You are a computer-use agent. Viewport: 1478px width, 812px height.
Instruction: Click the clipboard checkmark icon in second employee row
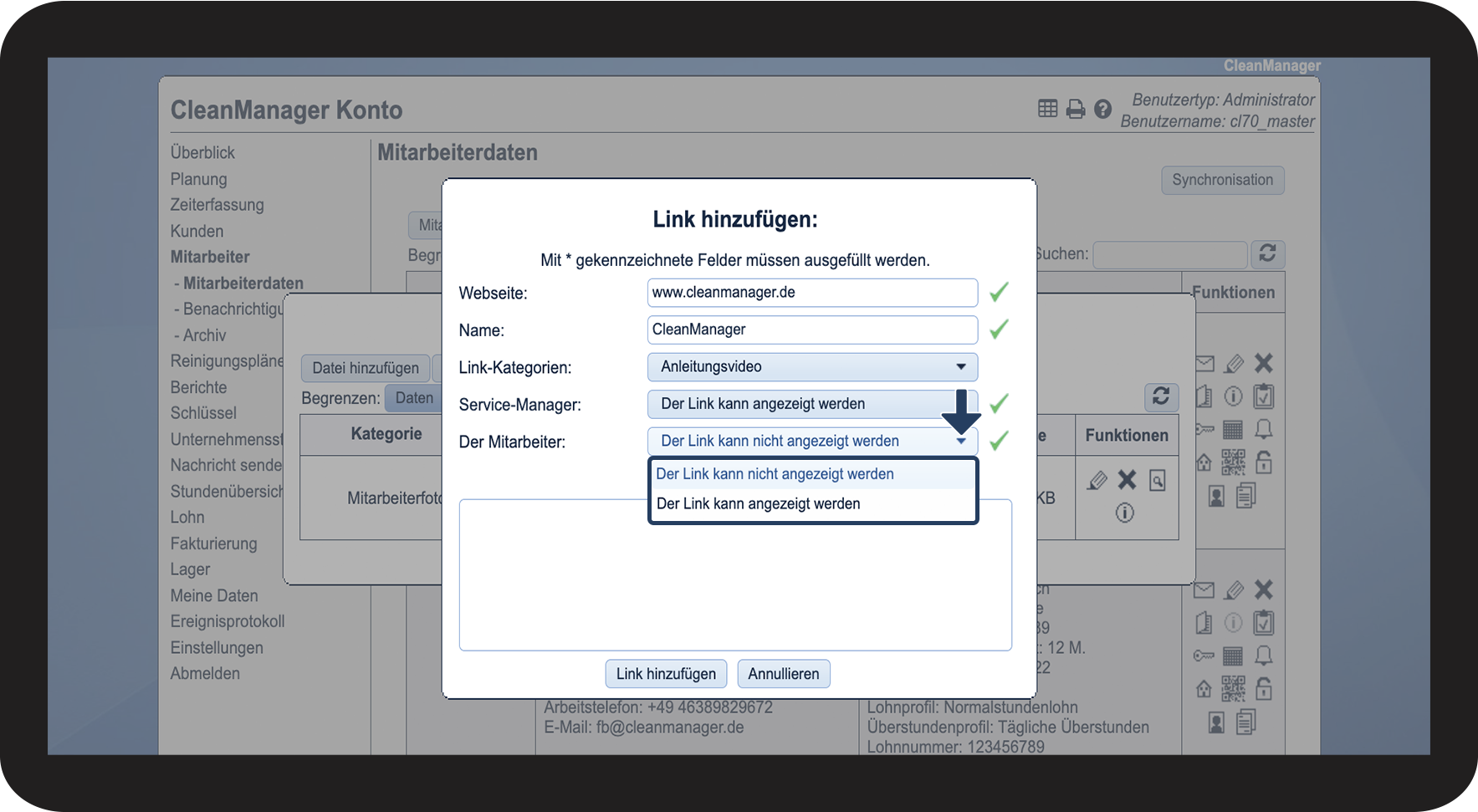click(x=1263, y=623)
